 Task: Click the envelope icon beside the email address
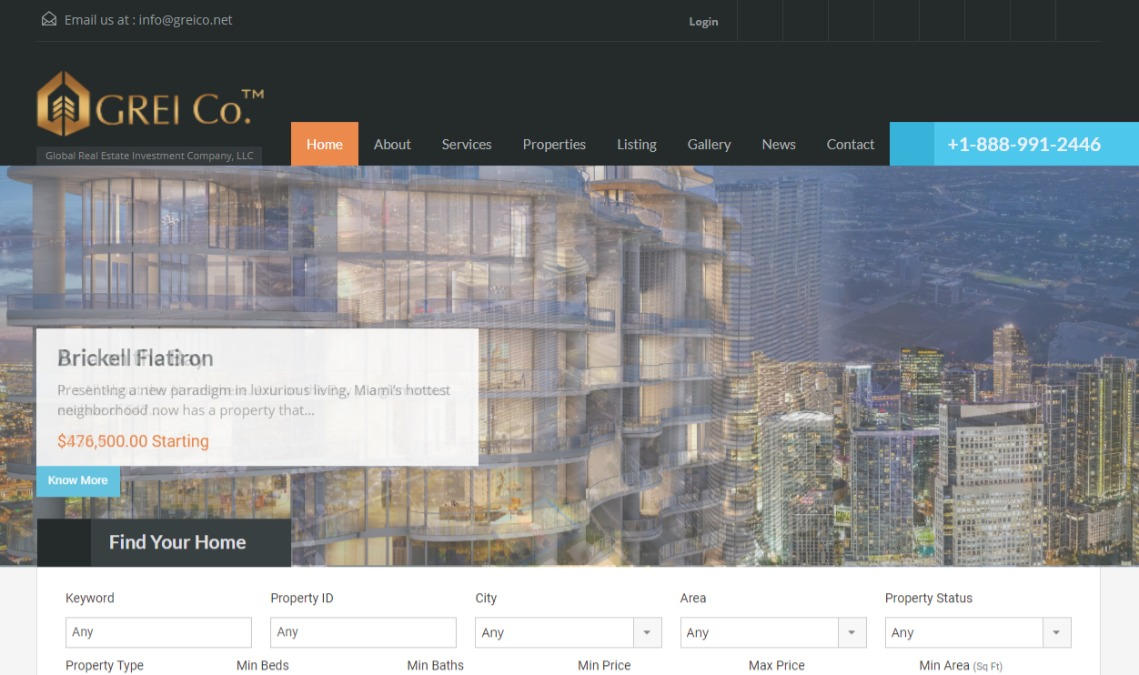tap(49, 19)
